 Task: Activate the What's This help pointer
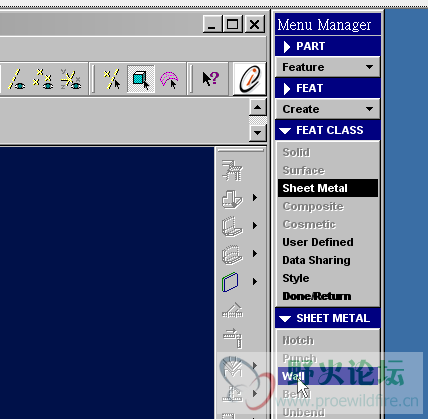211,79
